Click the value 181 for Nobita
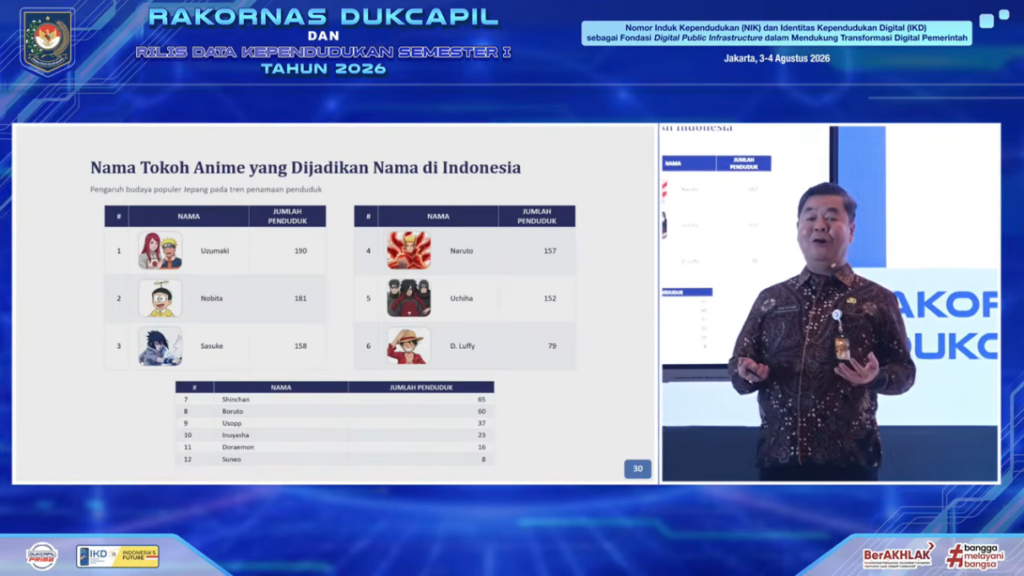The image size is (1024, 576). [300, 298]
